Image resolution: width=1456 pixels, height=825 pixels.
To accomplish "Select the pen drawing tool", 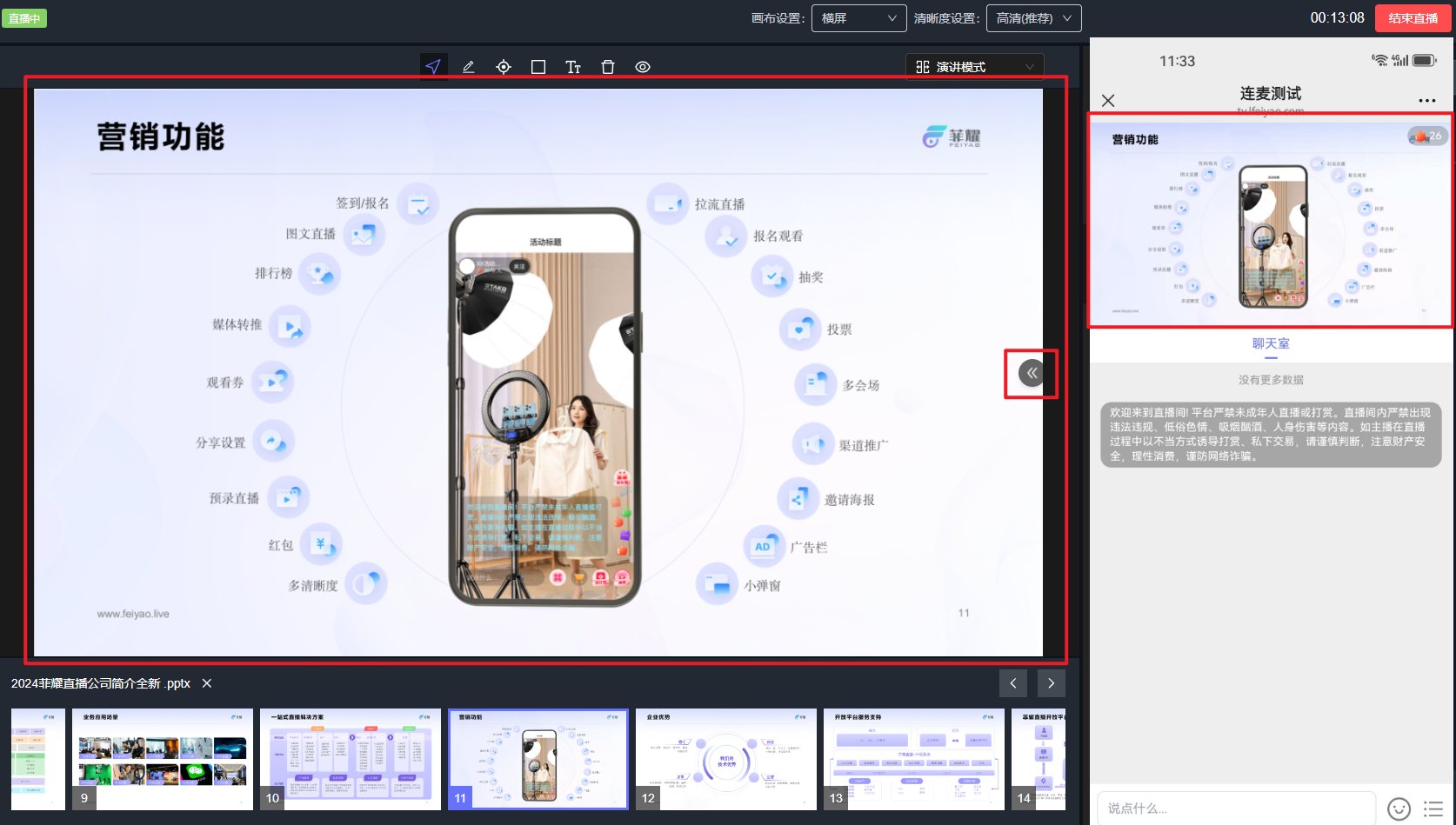I will (x=468, y=67).
